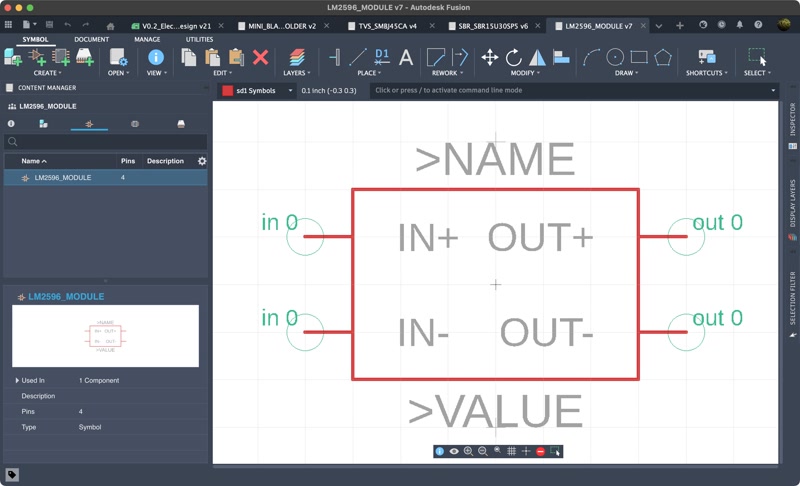The width and height of the screenshot is (800, 486).
Task: Open the Symbols tab in Content Manager
Action: pos(89,124)
